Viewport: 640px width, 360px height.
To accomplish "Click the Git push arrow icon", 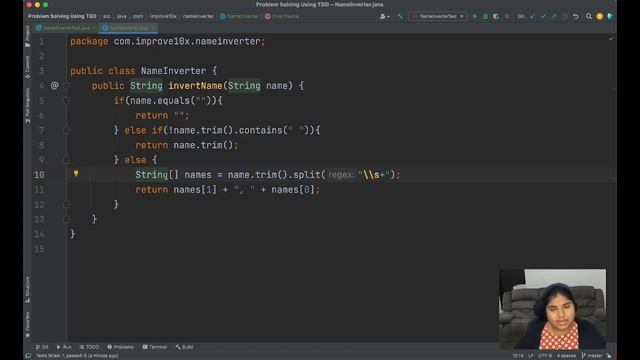I will (x=554, y=16).
